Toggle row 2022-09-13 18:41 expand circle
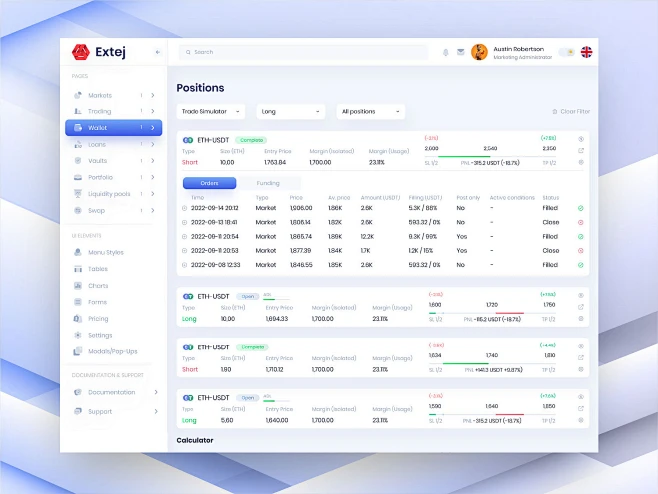This screenshot has width=658, height=494. point(184,222)
